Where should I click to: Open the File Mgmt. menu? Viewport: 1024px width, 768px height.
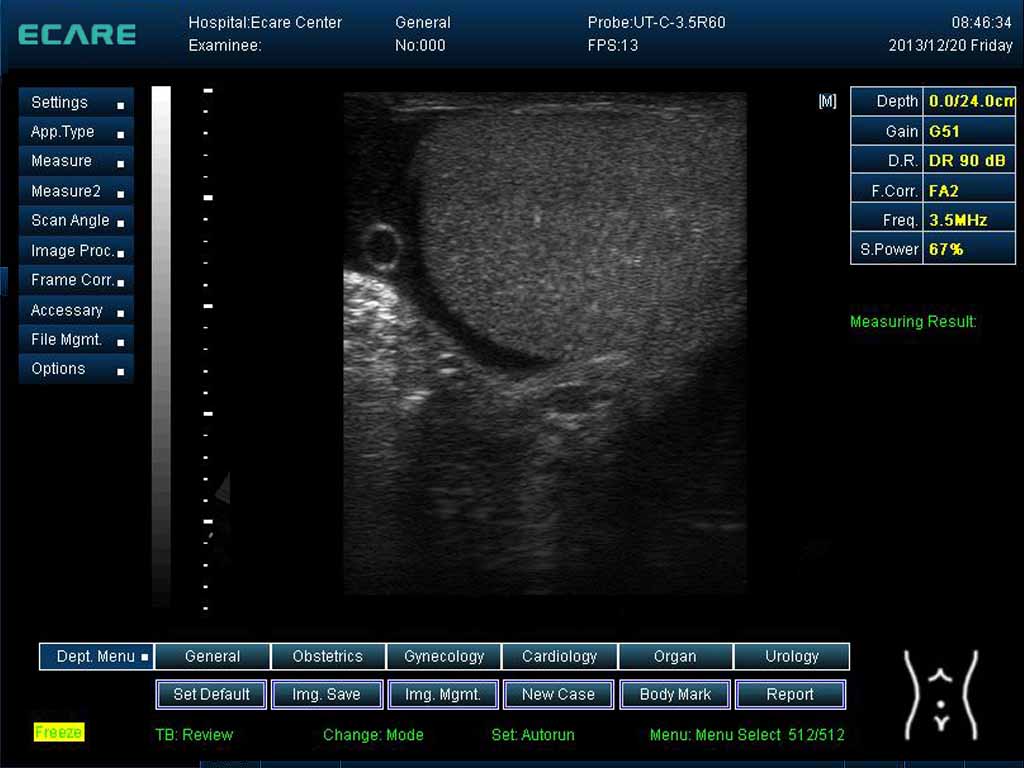[x=76, y=340]
